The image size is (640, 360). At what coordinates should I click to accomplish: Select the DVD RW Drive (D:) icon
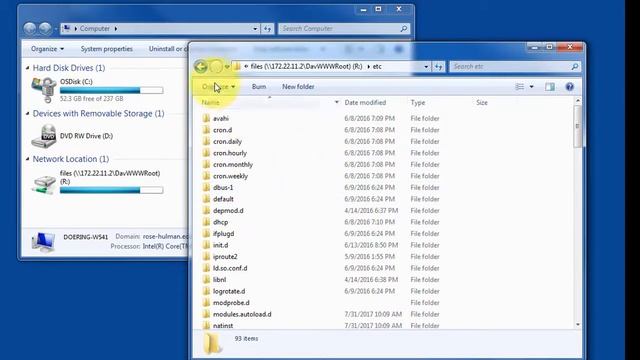(x=44, y=136)
